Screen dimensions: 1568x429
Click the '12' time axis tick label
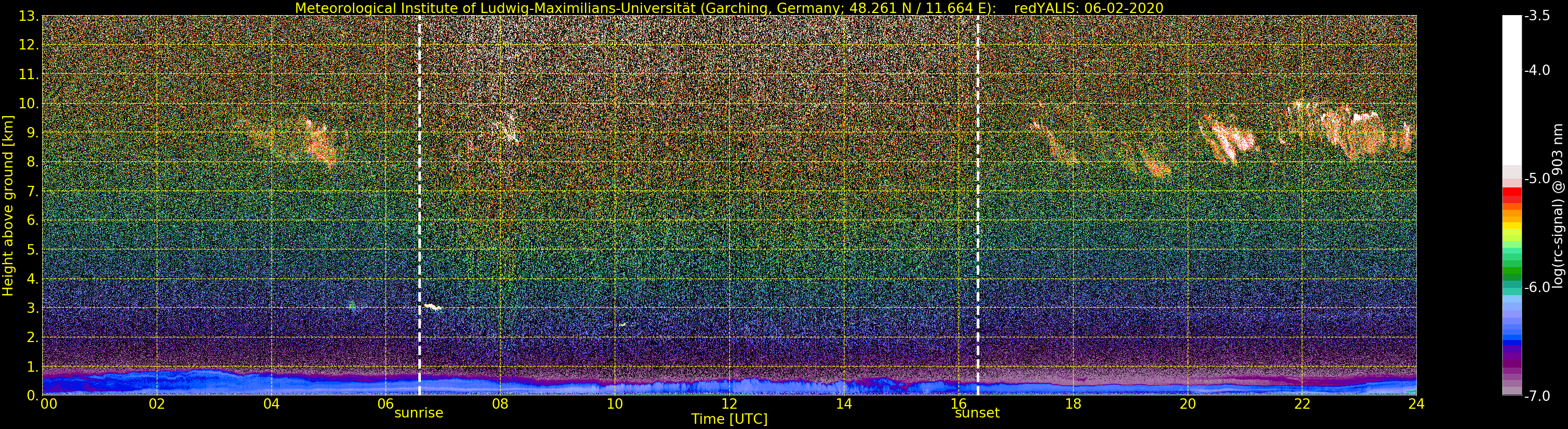(729, 404)
